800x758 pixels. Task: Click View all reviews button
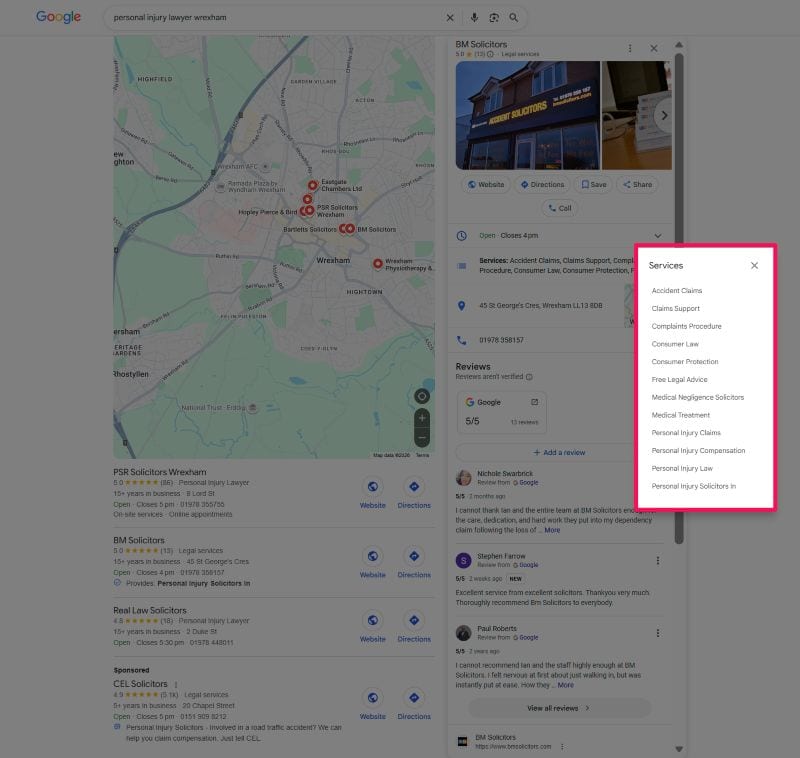click(x=559, y=708)
